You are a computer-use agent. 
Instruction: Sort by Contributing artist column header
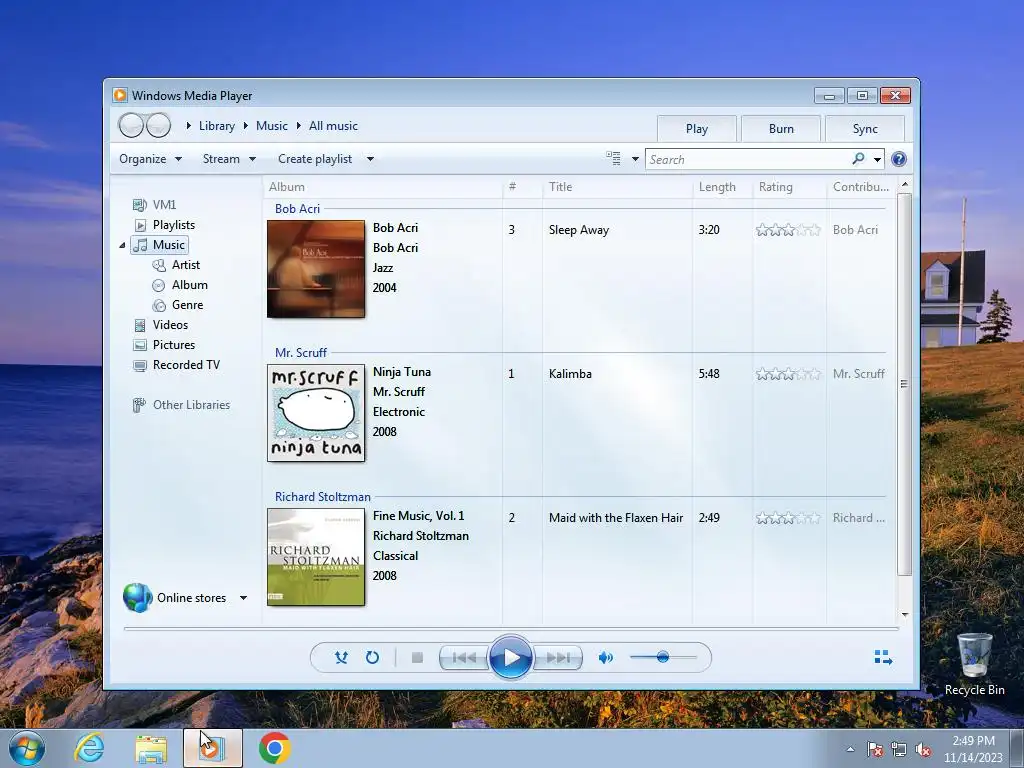(x=861, y=187)
